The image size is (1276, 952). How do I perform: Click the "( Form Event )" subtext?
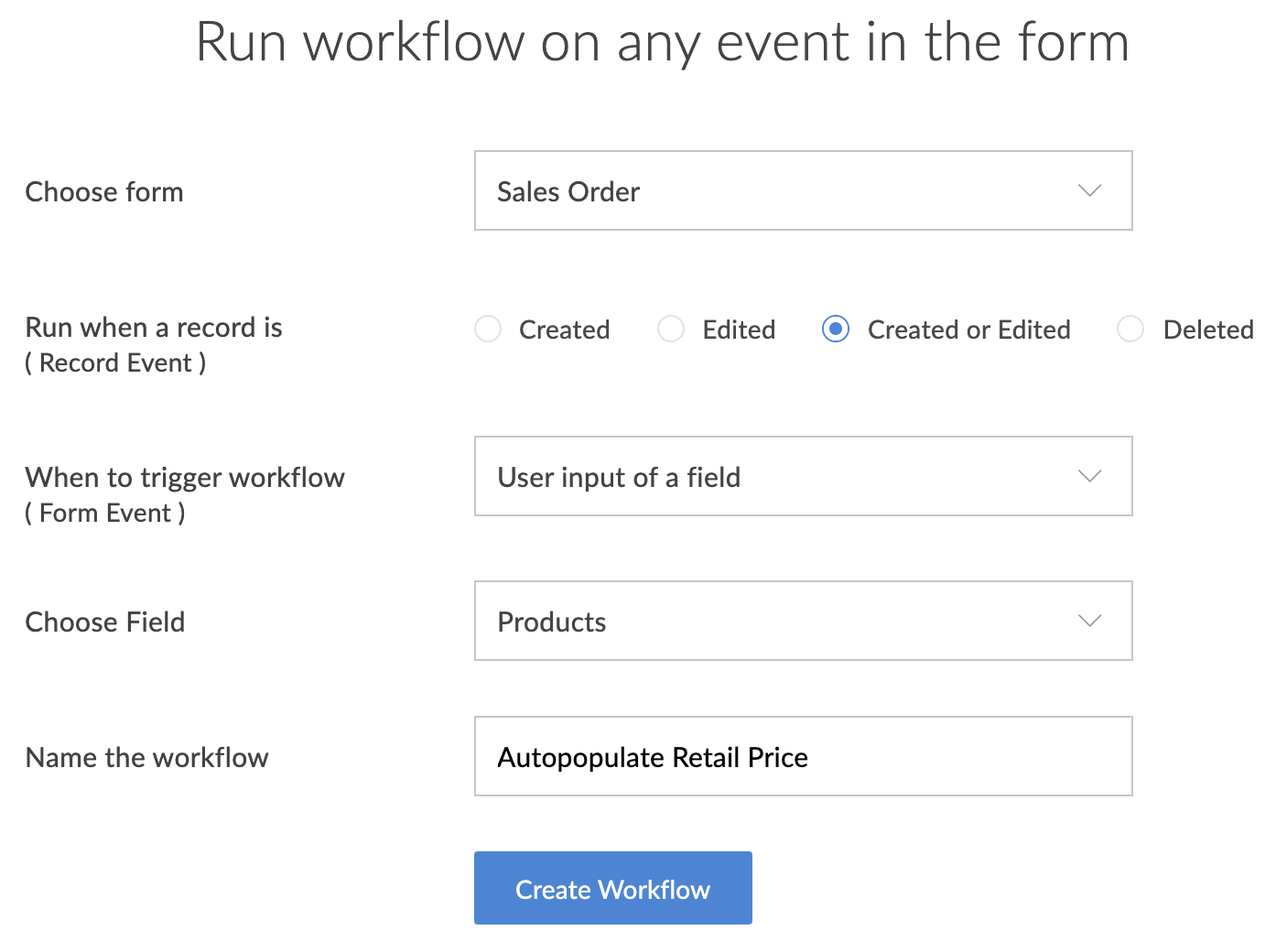[105, 513]
